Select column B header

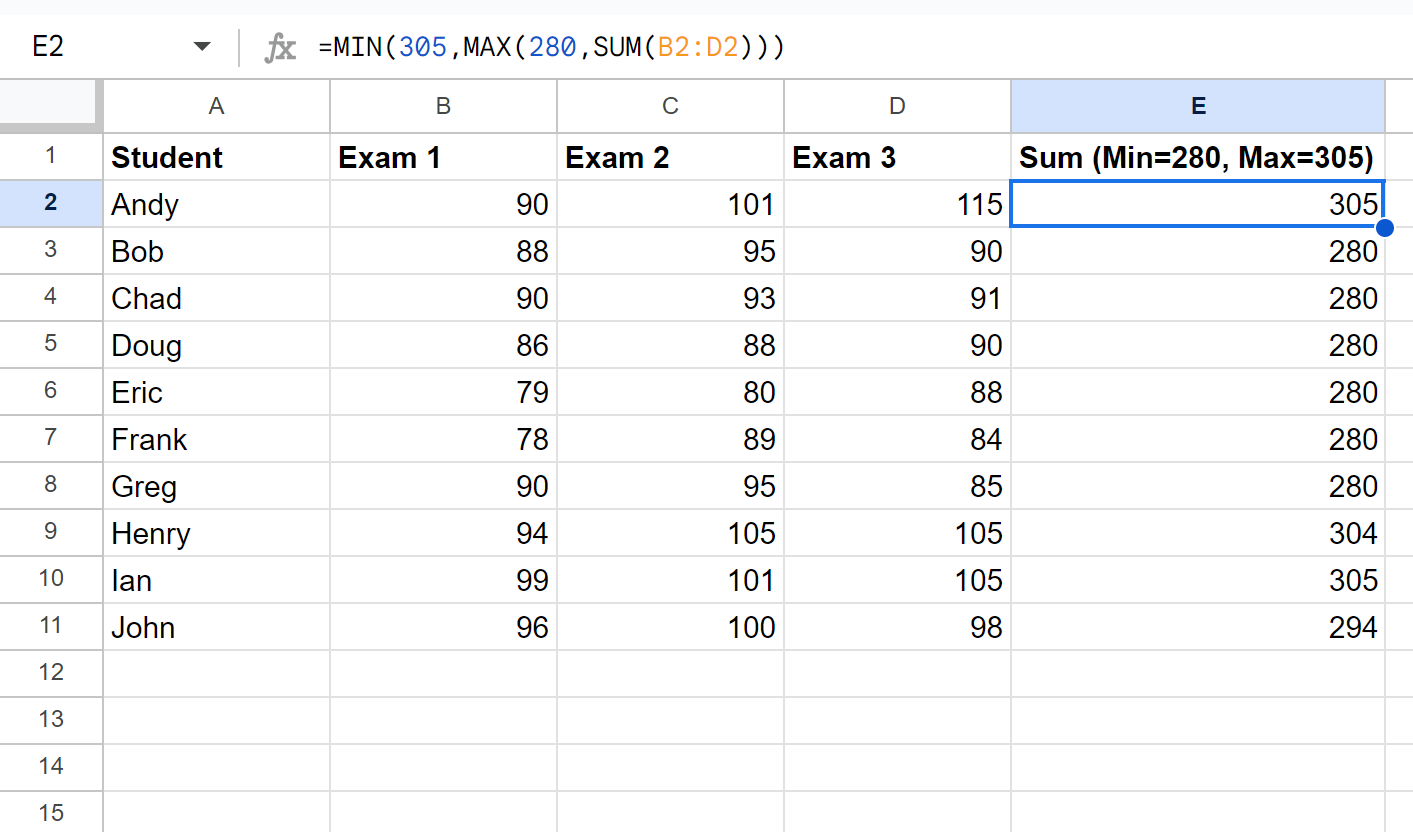point(443,106)
